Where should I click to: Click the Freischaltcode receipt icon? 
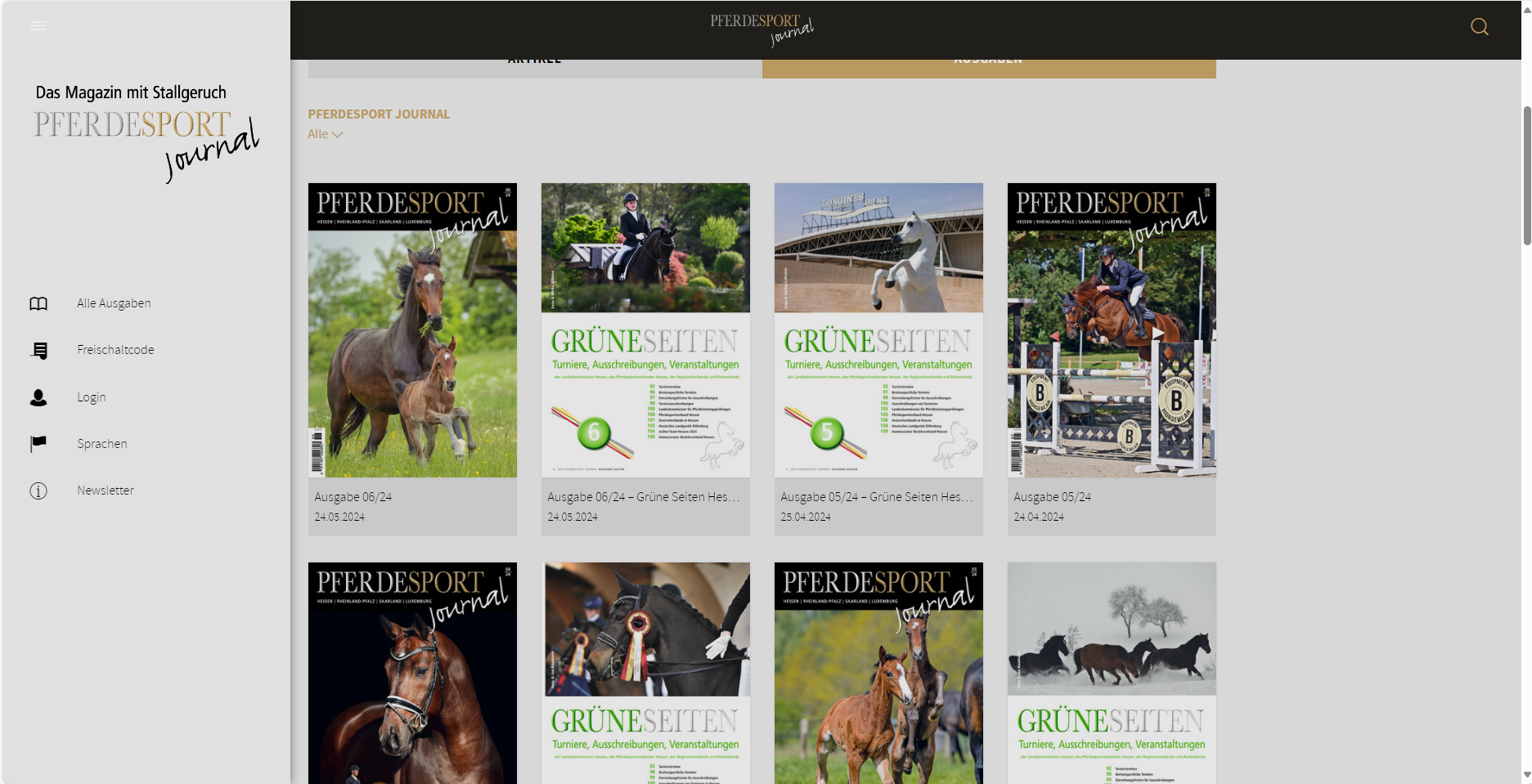click(38, 350)
